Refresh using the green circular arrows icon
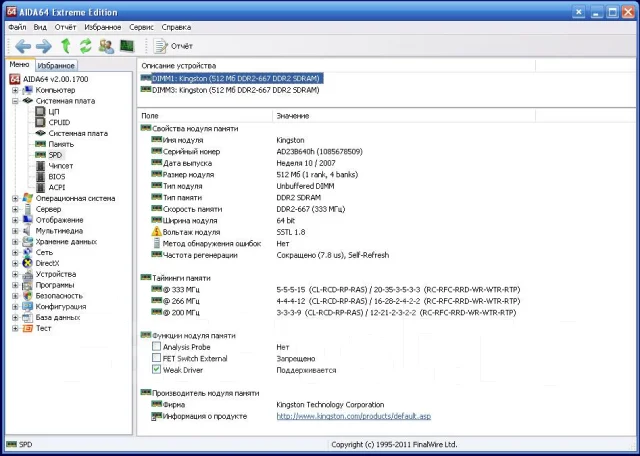The width and height of the screenshot is (640, 456). [x=85, y=46]
